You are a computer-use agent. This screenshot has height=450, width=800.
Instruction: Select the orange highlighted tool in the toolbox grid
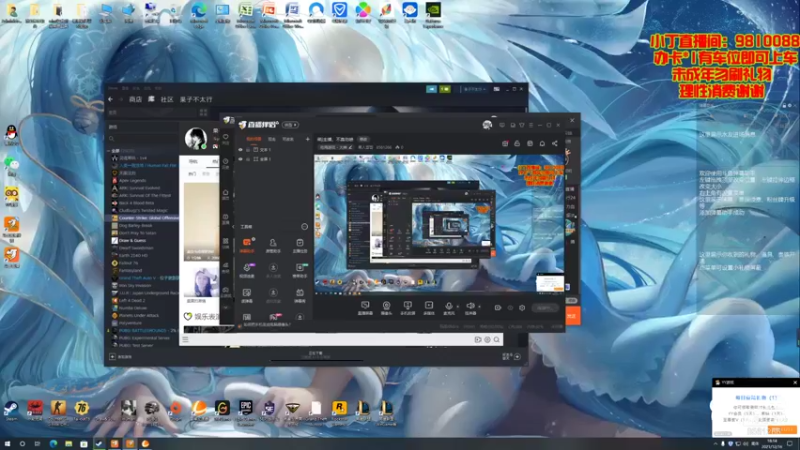click(247, 245)
